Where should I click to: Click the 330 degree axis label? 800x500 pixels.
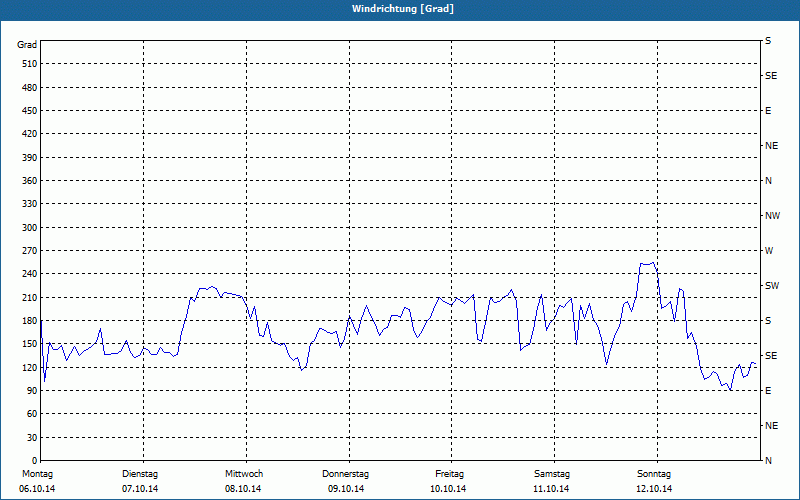30,204
